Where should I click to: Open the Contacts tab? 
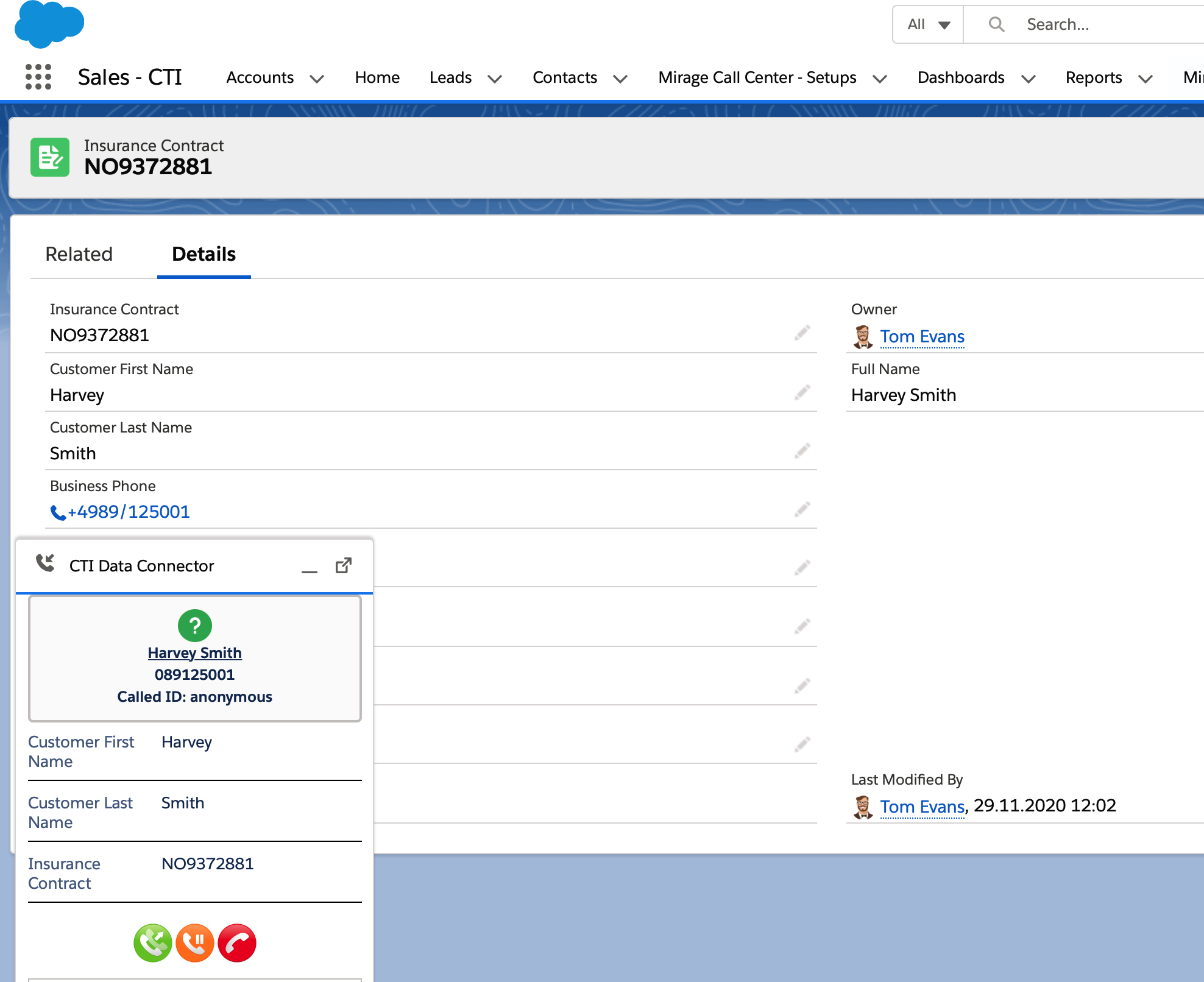click(x=565, y=77)
